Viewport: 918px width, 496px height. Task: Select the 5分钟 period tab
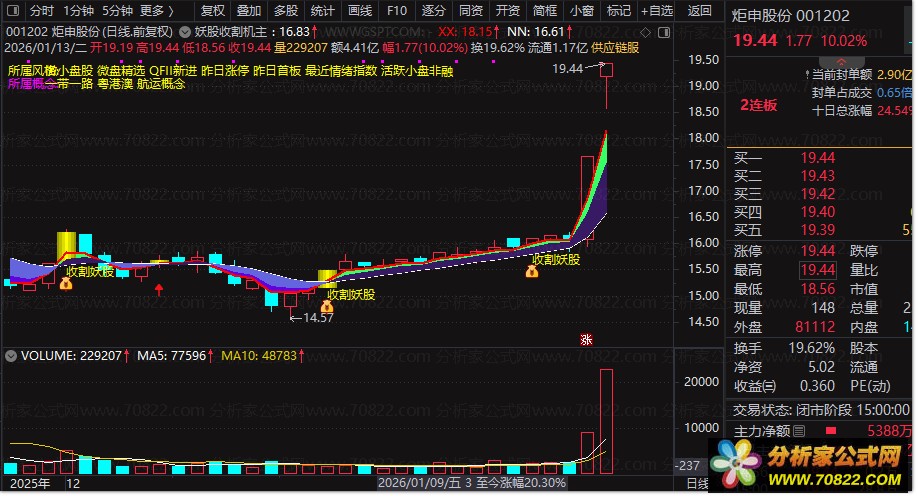tap(117, 11)
